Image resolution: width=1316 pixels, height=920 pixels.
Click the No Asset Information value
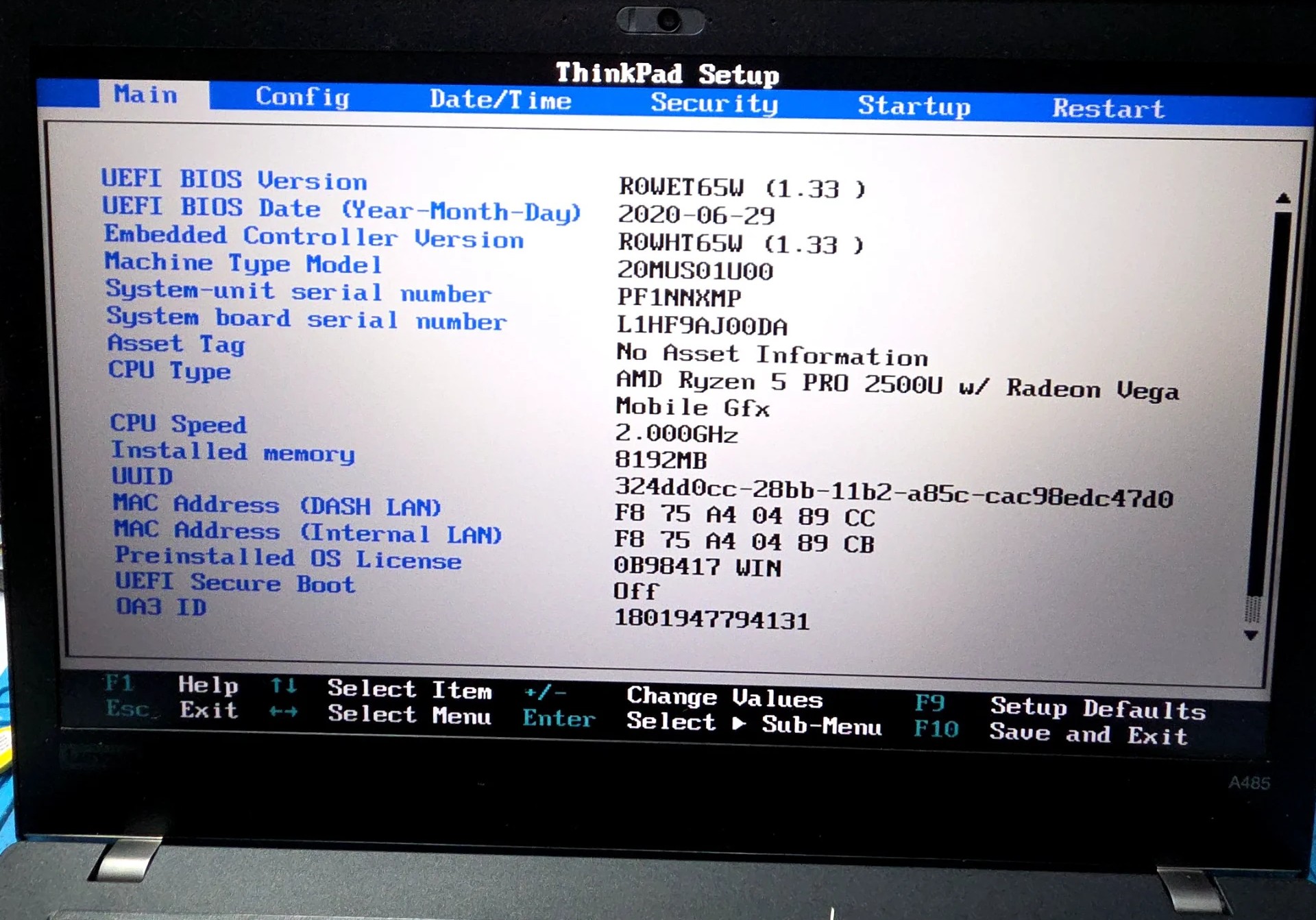(x=772, y=355)
